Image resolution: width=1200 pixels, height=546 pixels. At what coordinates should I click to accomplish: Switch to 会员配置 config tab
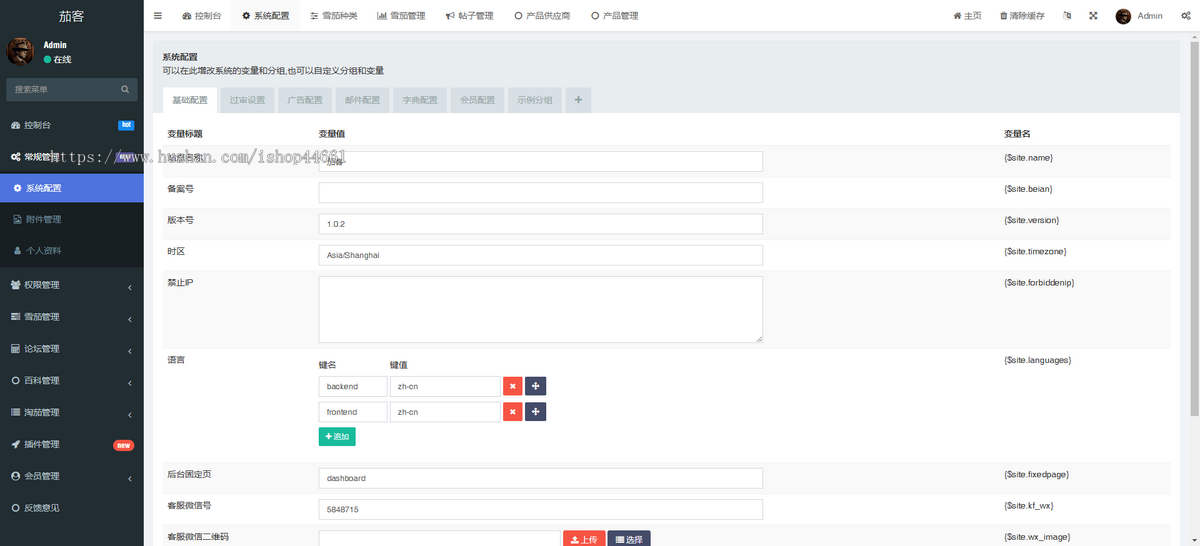coord(477,100)
